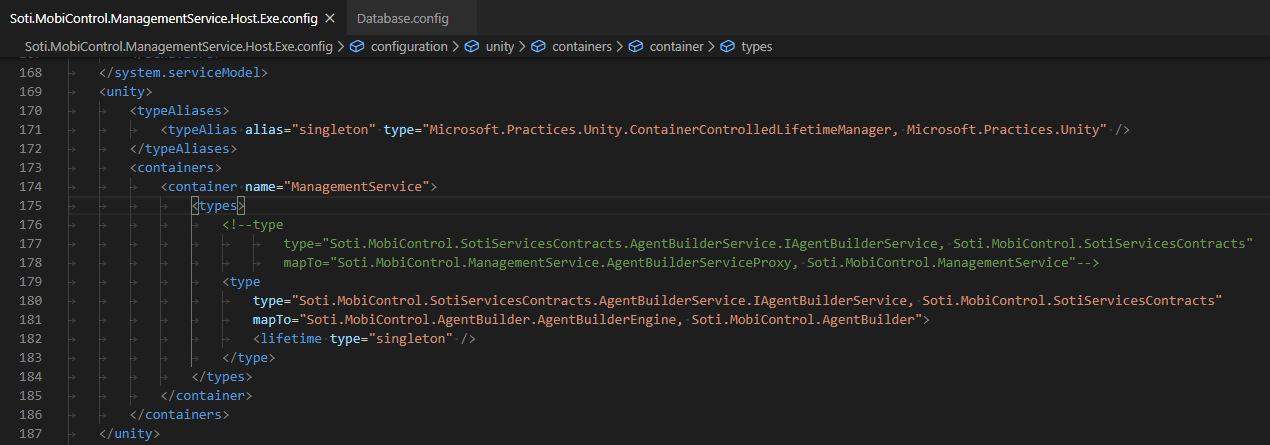Select the Soti.MobiControl.ManagementService.Host.Exe.config editor tab
Viewport: 1270px width, 445px height.
(163, 19)
